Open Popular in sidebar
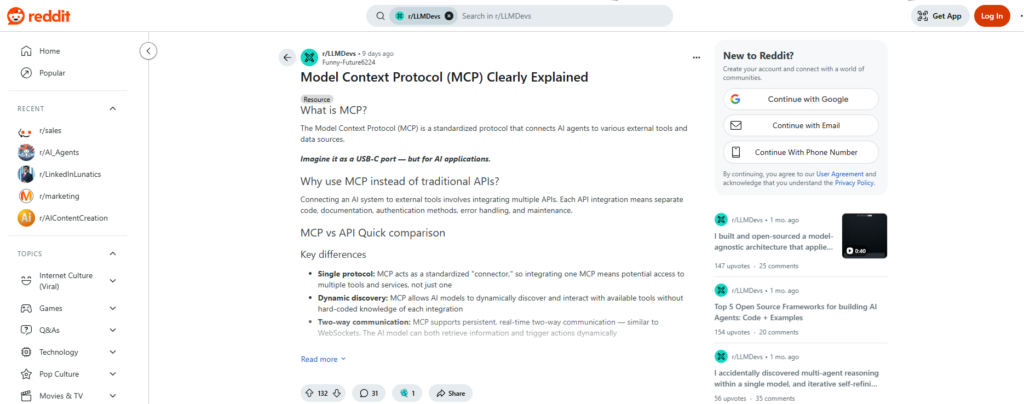 click(52, 73)
